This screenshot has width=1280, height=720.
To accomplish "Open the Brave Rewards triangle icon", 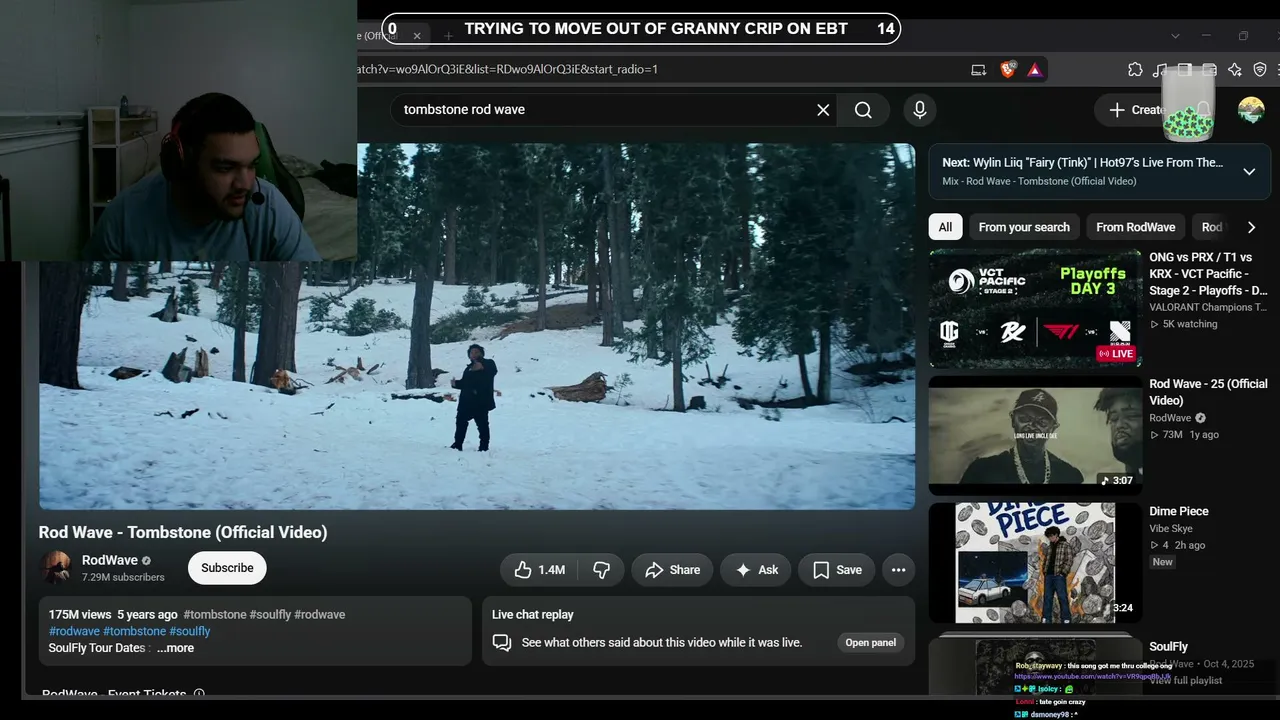I will tap(1034, 70).
